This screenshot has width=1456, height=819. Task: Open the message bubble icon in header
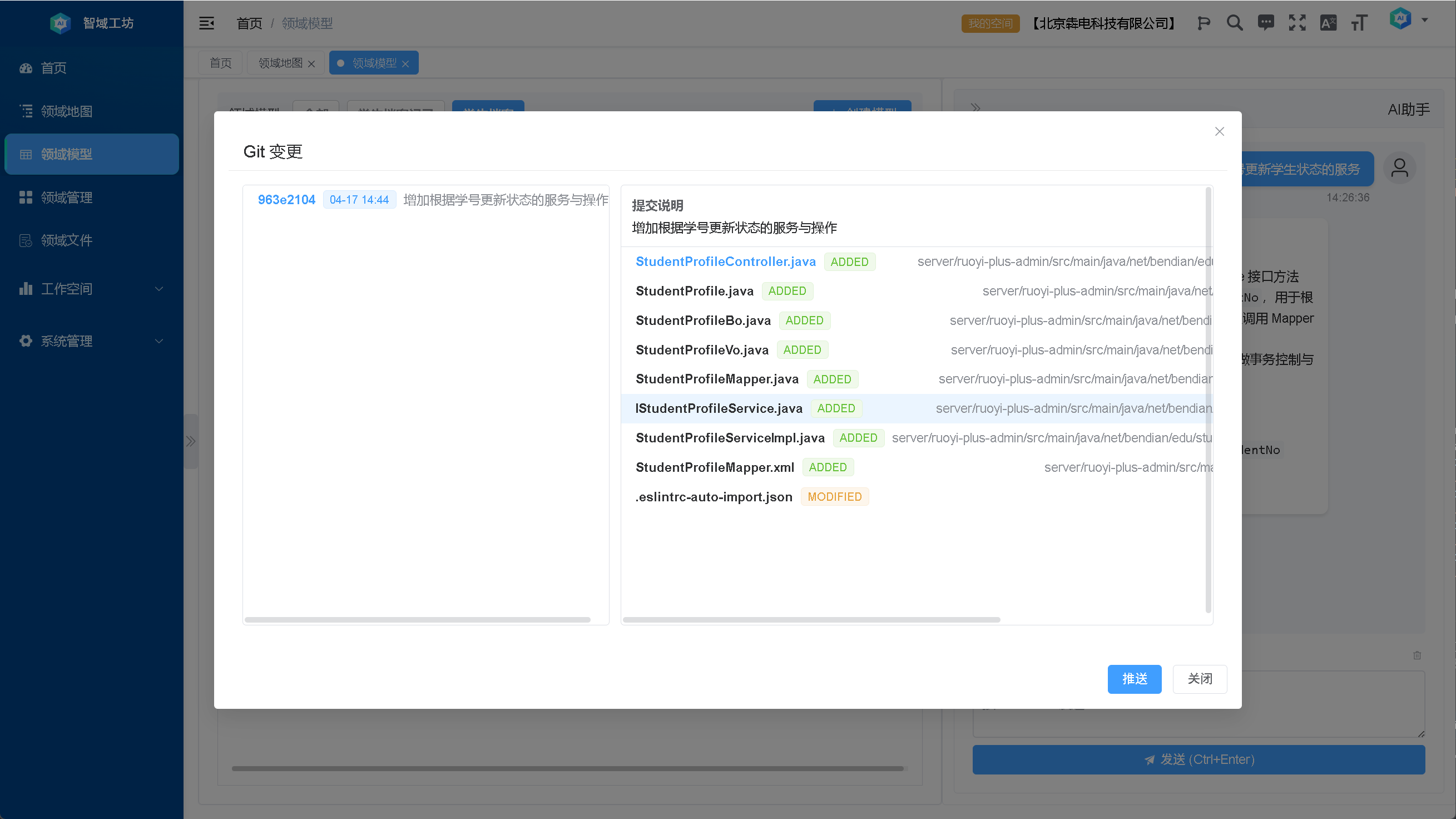(1266, 23)
